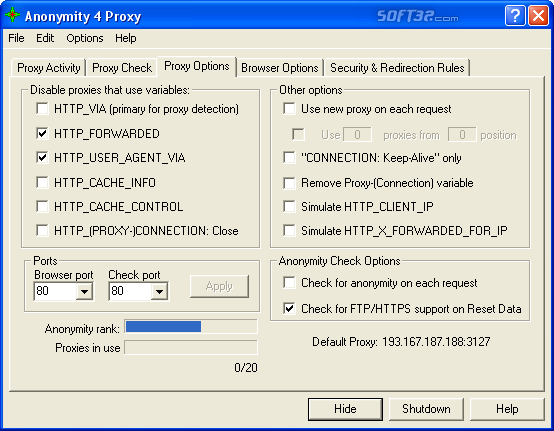Enable Use new proxy on each request

coord(289,108)
